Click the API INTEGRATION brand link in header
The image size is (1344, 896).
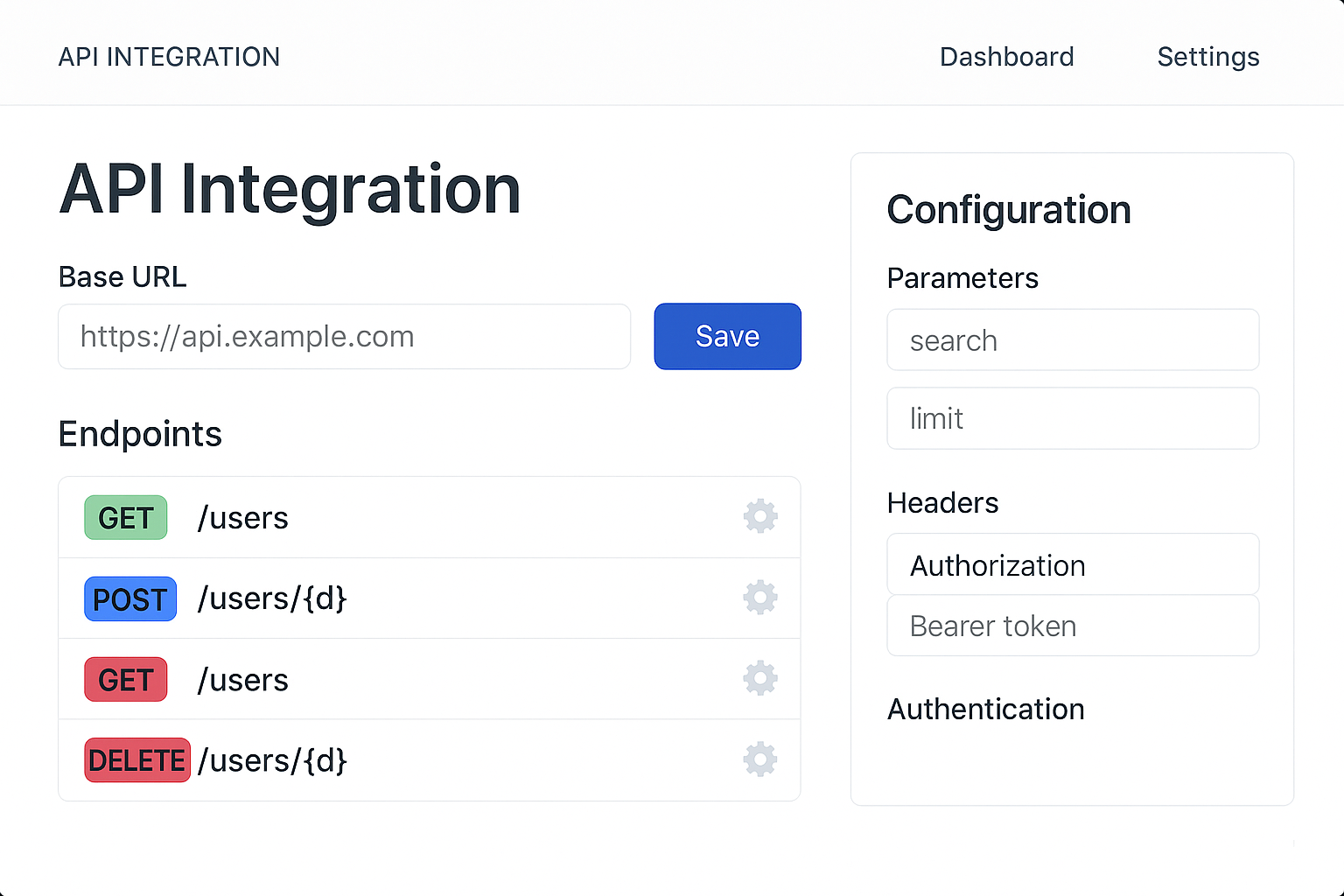pyautogui.click(x=169, y=57)
